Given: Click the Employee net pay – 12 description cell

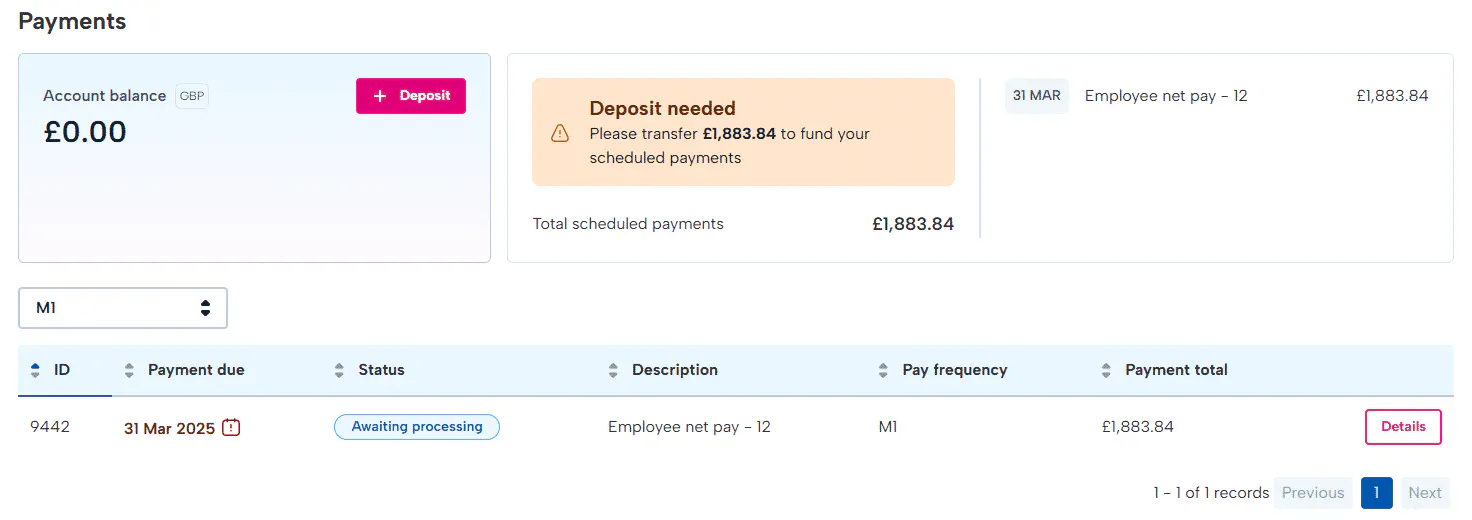Looking at the screenshot, I should click(x=689, y=427).
